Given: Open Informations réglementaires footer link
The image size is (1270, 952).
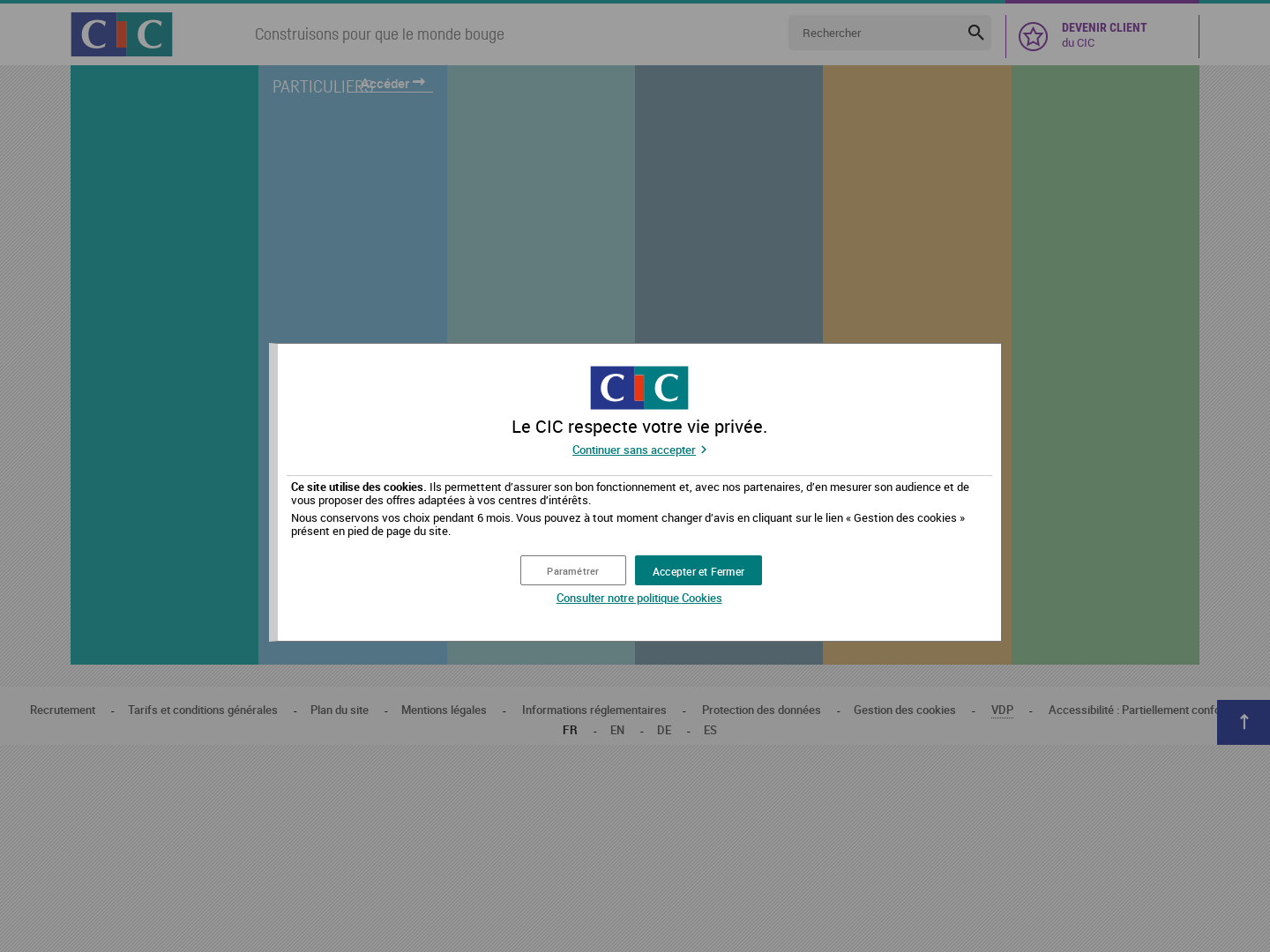Looking at the screenshot, I should (594, 710).
